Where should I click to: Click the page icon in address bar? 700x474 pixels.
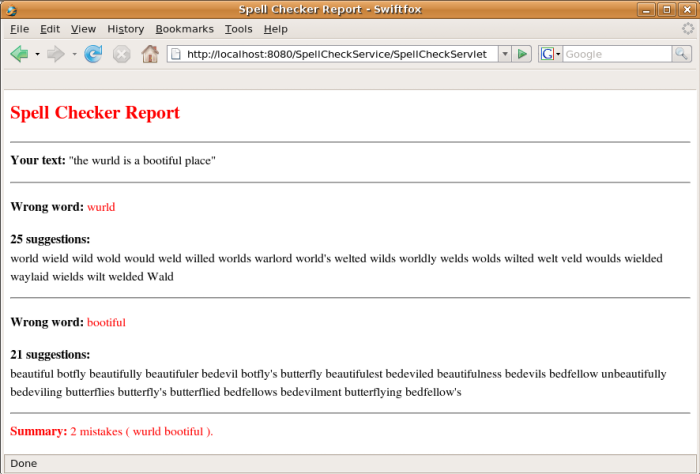176,54
